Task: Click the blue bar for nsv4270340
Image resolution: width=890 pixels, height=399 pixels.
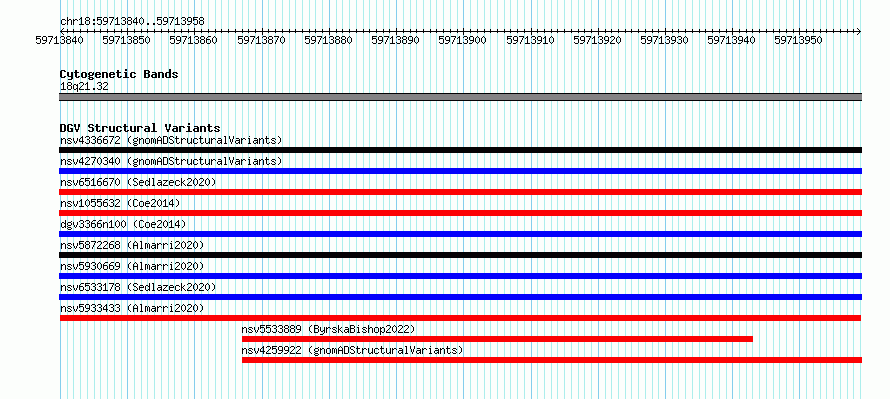Action: (460, 171)
